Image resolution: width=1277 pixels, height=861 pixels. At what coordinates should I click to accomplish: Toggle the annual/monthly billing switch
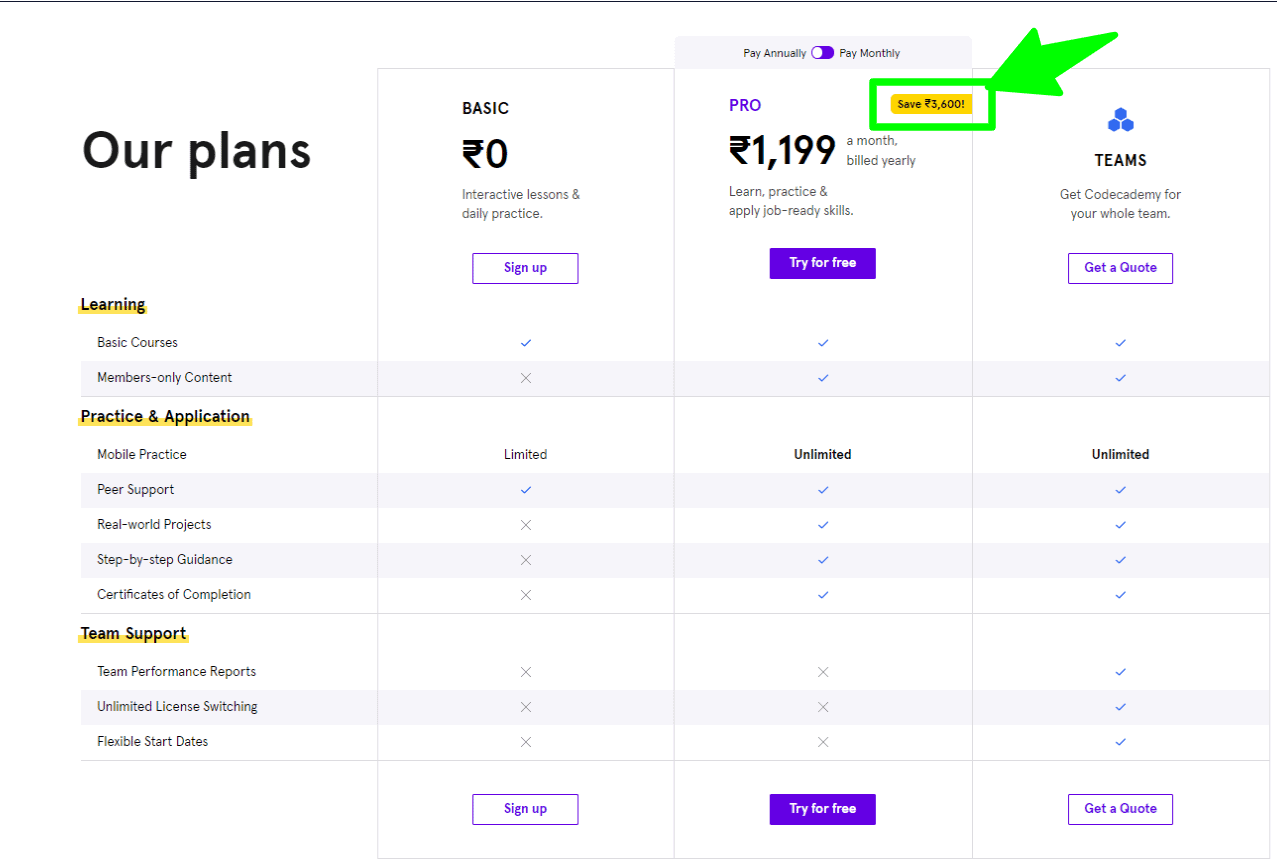click(x=822, y=53)
